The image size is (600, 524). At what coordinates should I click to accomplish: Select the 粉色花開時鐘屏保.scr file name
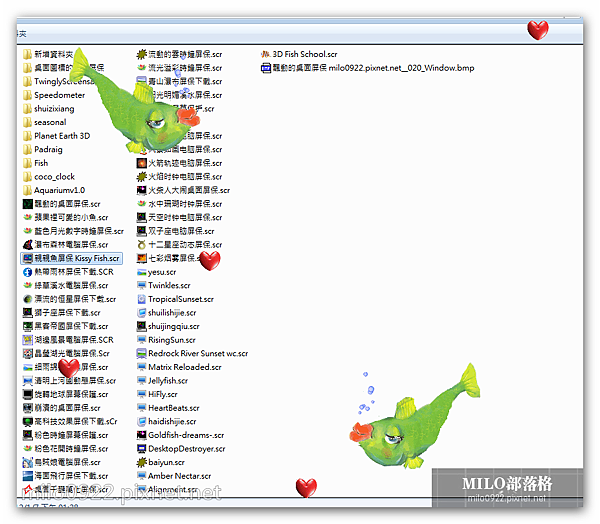[x=71, y=449]
